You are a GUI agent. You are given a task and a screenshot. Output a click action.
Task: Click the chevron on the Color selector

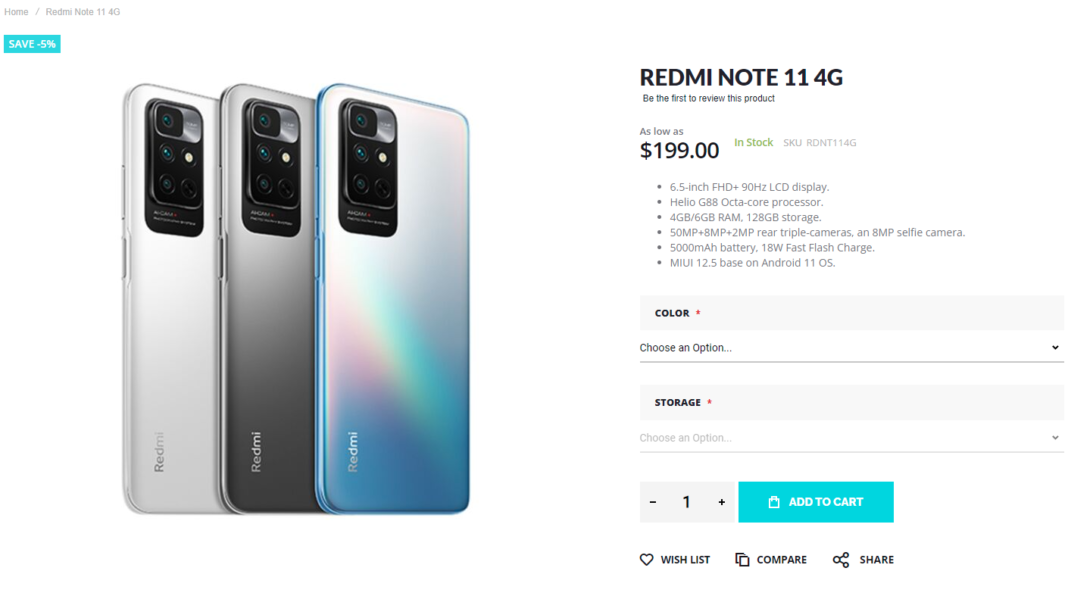pyautogui.click(x=1055, y=347)
